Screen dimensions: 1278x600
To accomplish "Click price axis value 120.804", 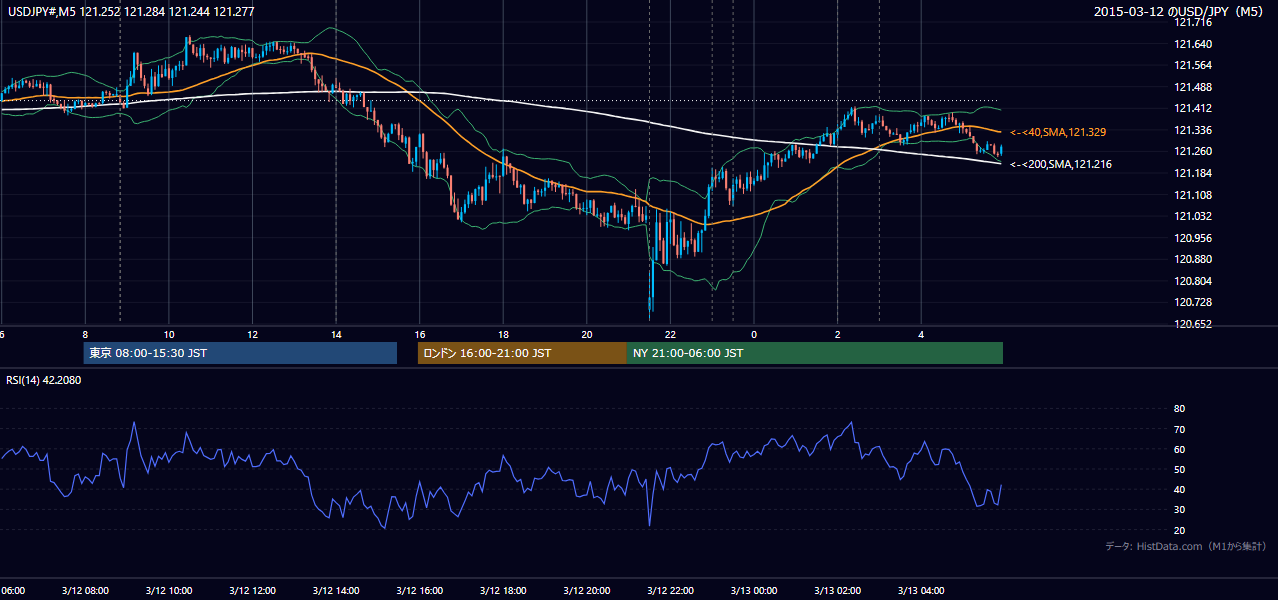I will pos(1193,281).
